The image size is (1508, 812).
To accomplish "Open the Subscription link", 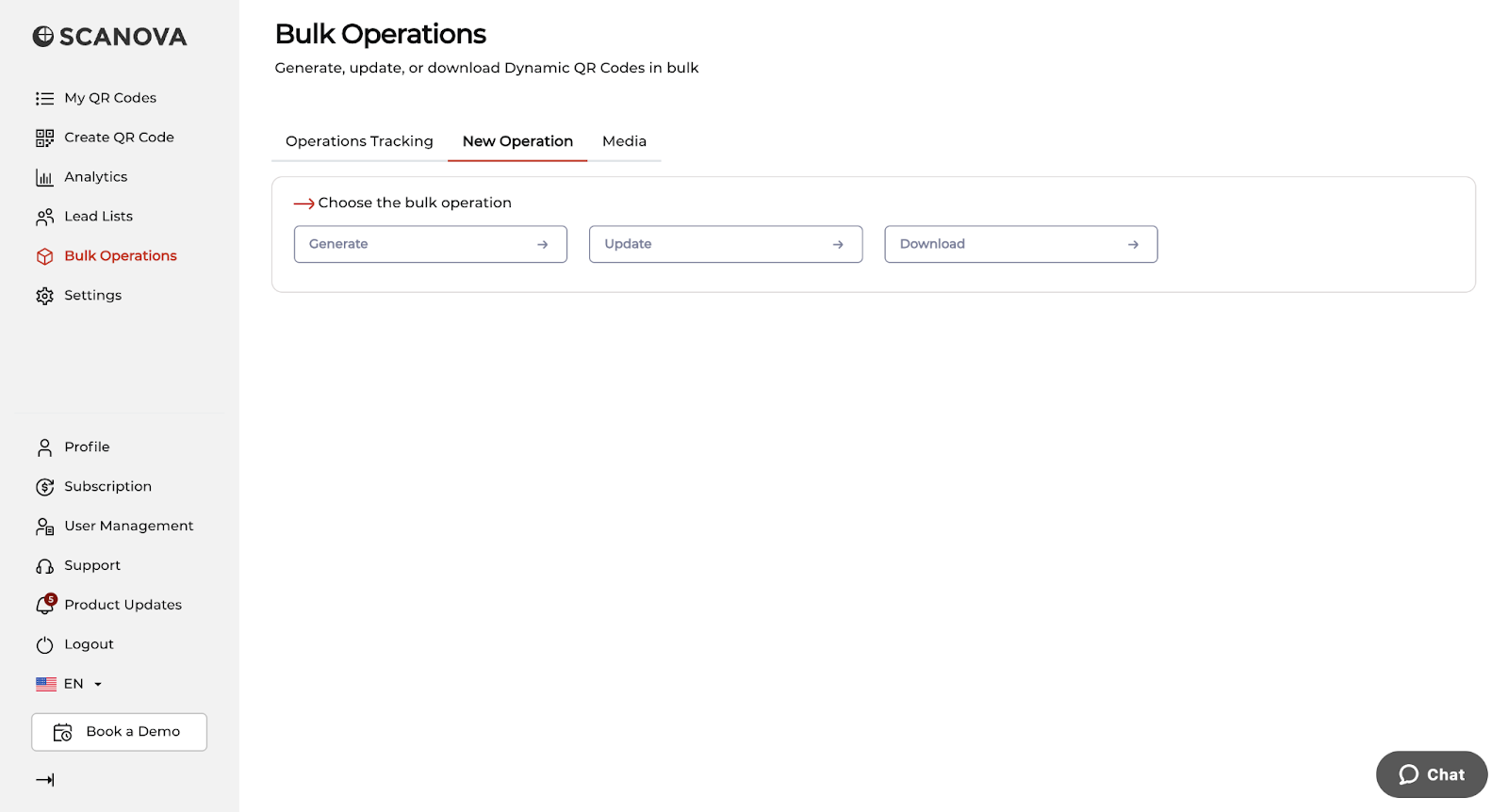I will (107, 487).
